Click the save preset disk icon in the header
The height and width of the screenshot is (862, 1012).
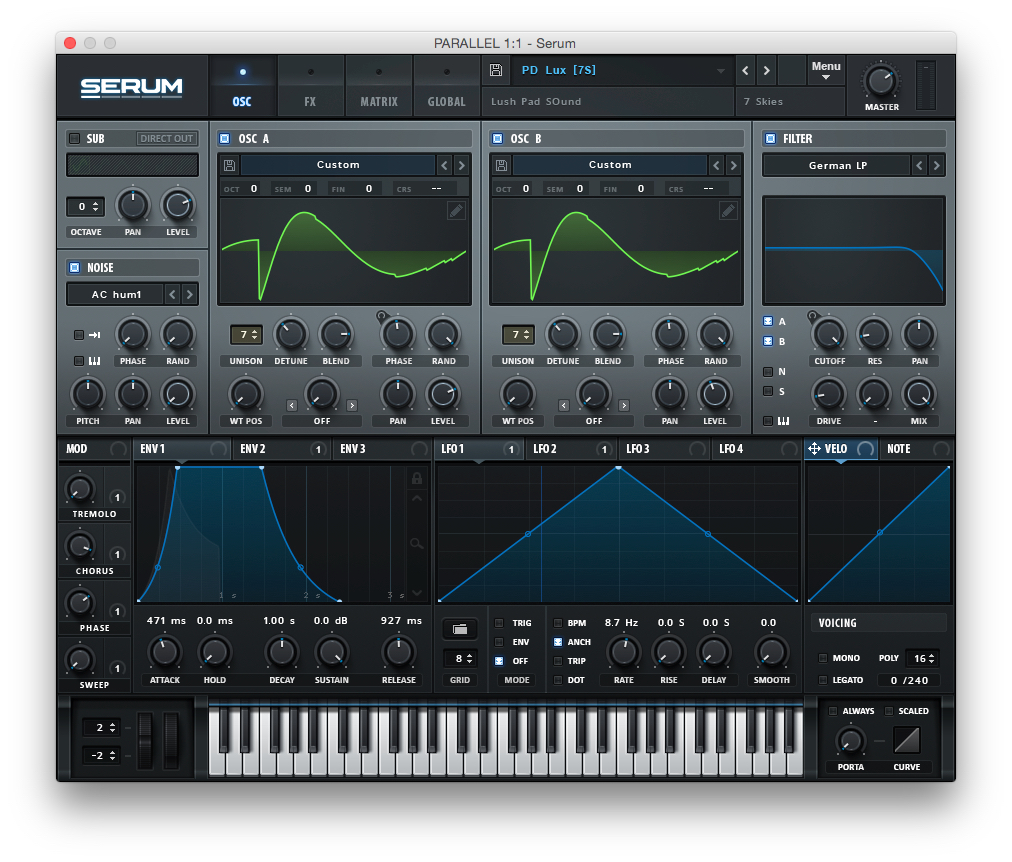coord(494,70)
